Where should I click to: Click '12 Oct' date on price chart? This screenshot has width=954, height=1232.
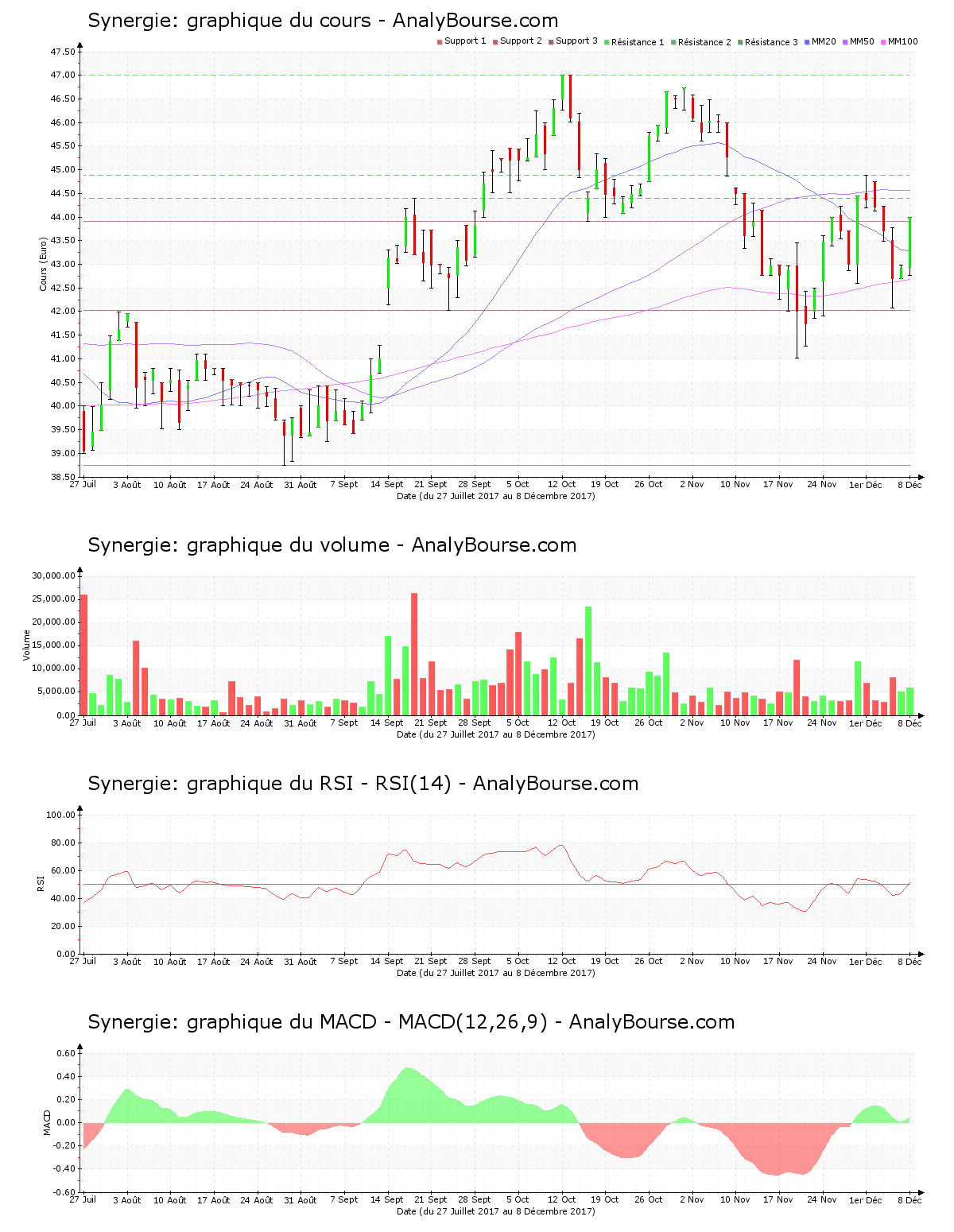[x=562, y=484]
